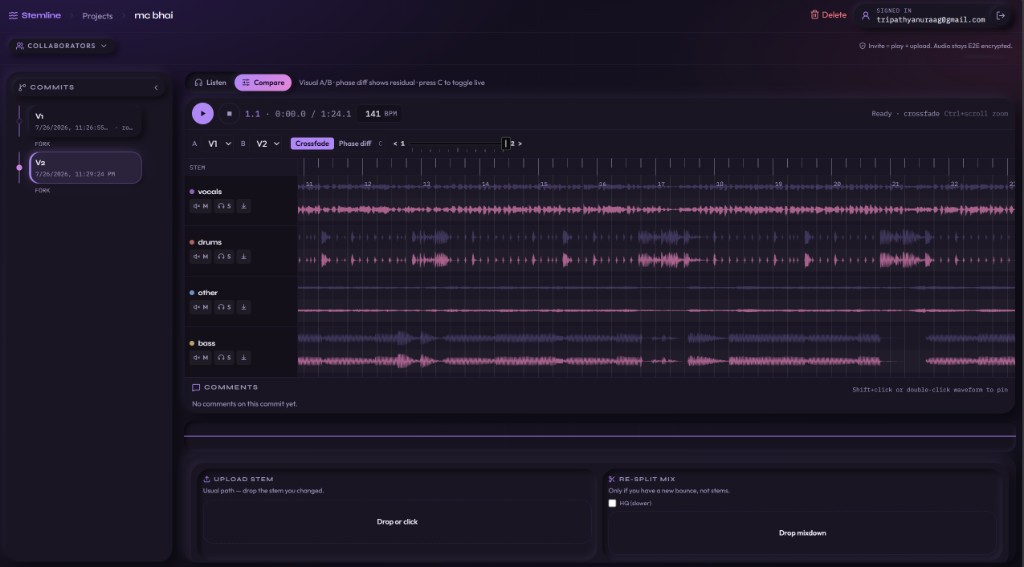Click the pink V2 drums waveform
This screenshot has width=1024, height=567.
pos(656,260)
